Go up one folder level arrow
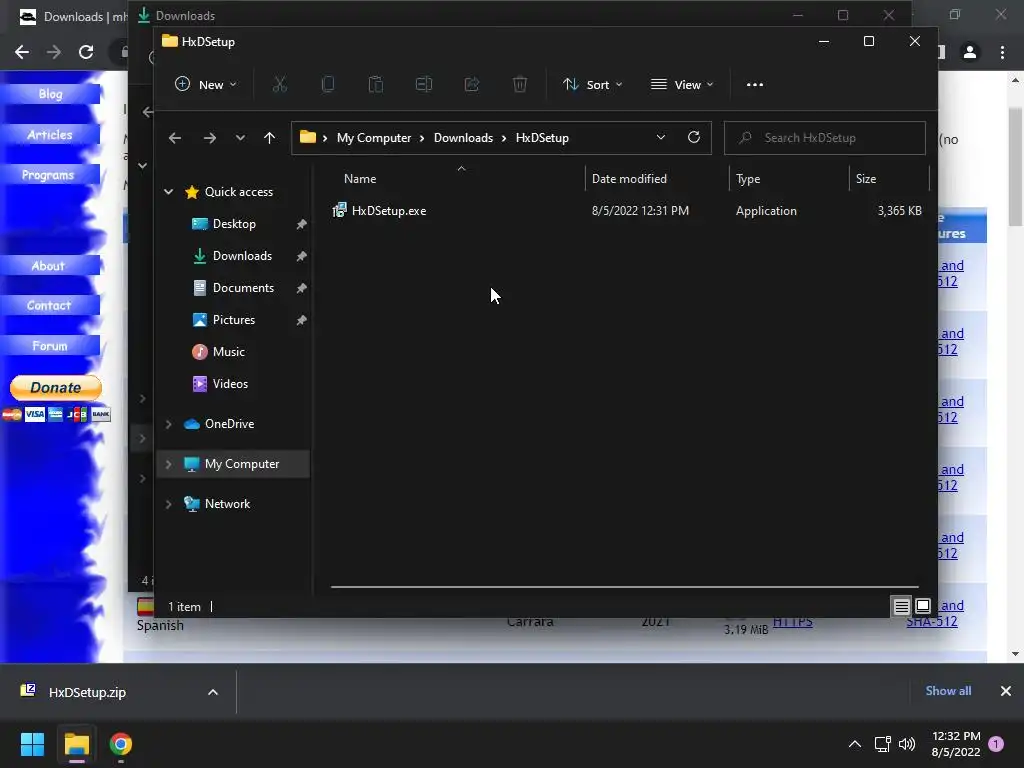This screenshot has height=768, width=1024. 269,138
